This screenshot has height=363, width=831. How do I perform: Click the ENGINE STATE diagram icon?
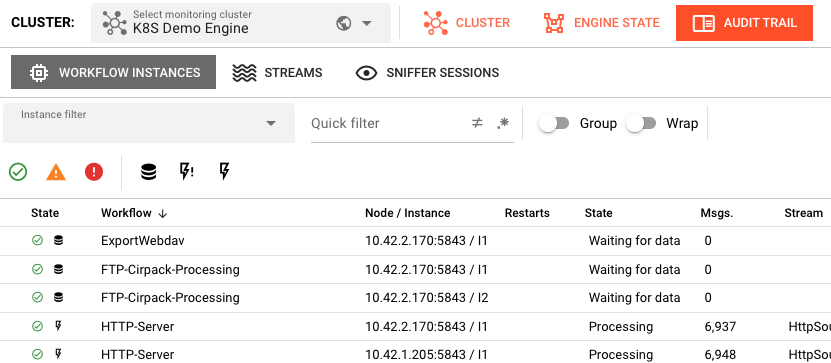click(x=554, y=23)
